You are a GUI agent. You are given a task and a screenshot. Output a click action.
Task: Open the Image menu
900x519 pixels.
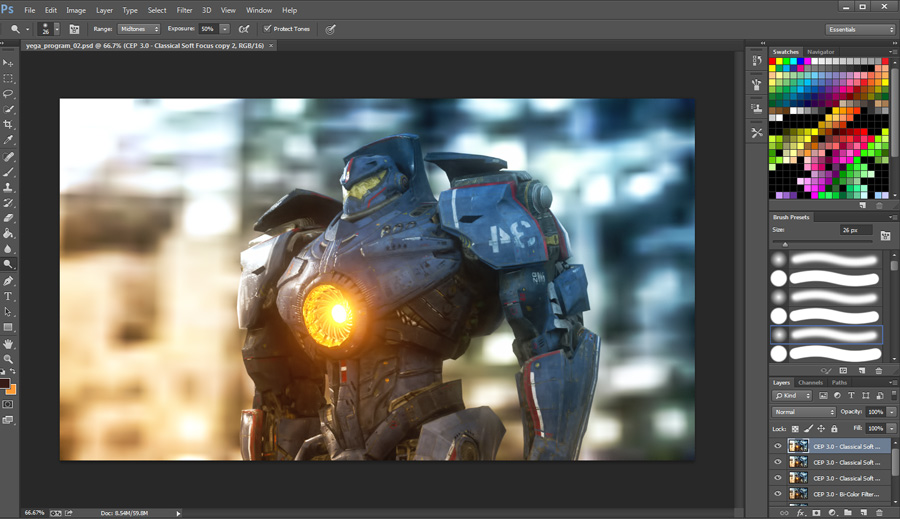(76, 10)
